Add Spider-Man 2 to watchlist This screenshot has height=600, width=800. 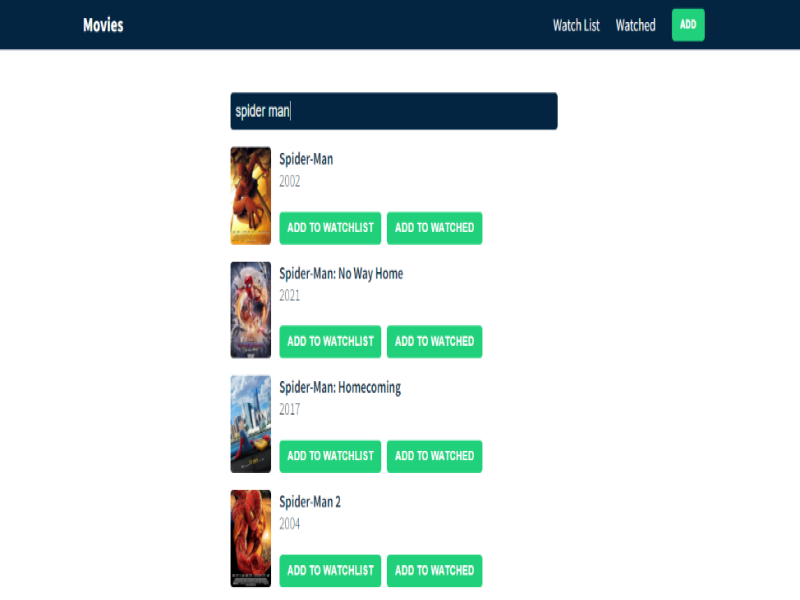pos(330,570)
